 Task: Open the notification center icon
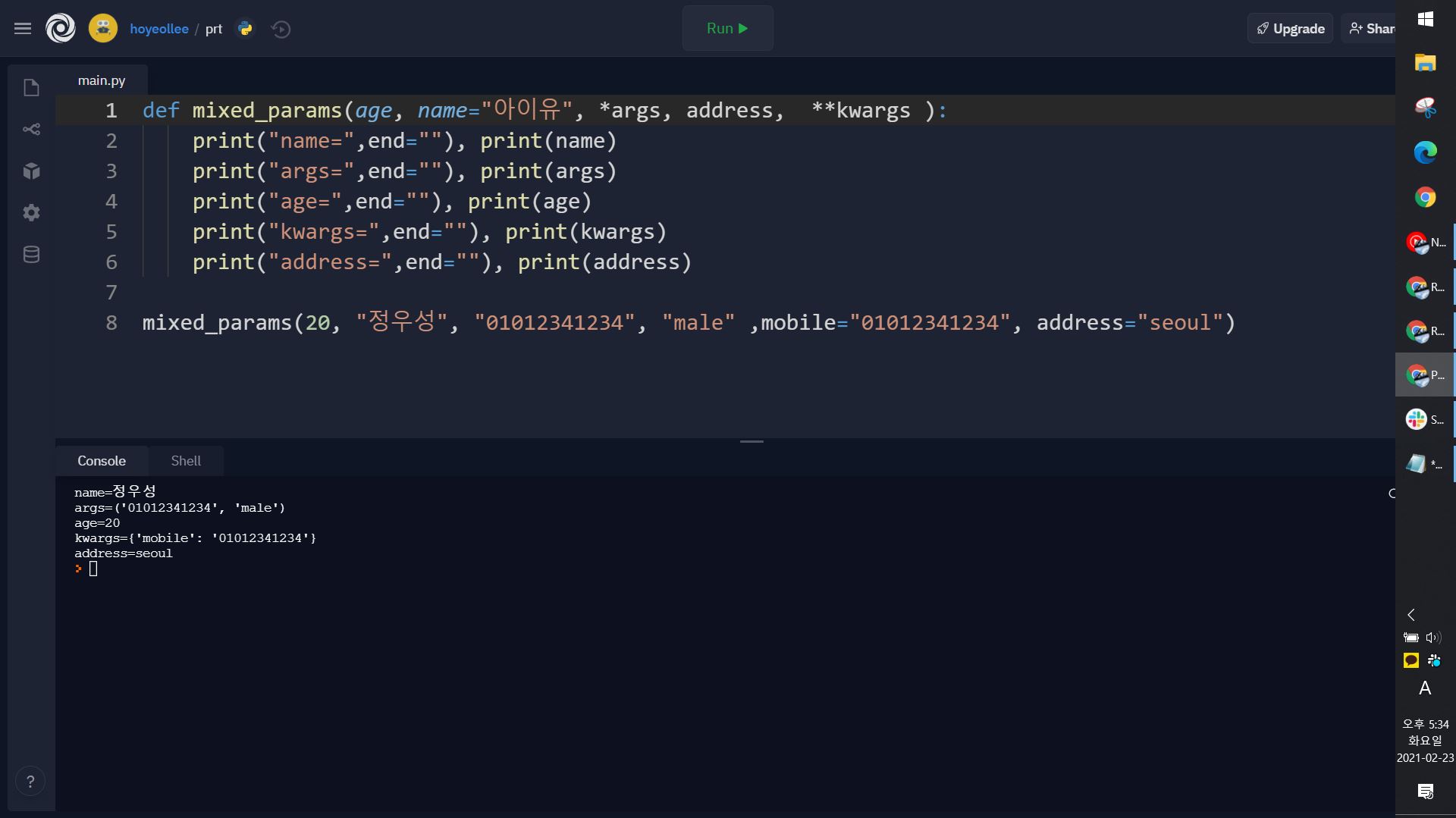coord(1425,791)
